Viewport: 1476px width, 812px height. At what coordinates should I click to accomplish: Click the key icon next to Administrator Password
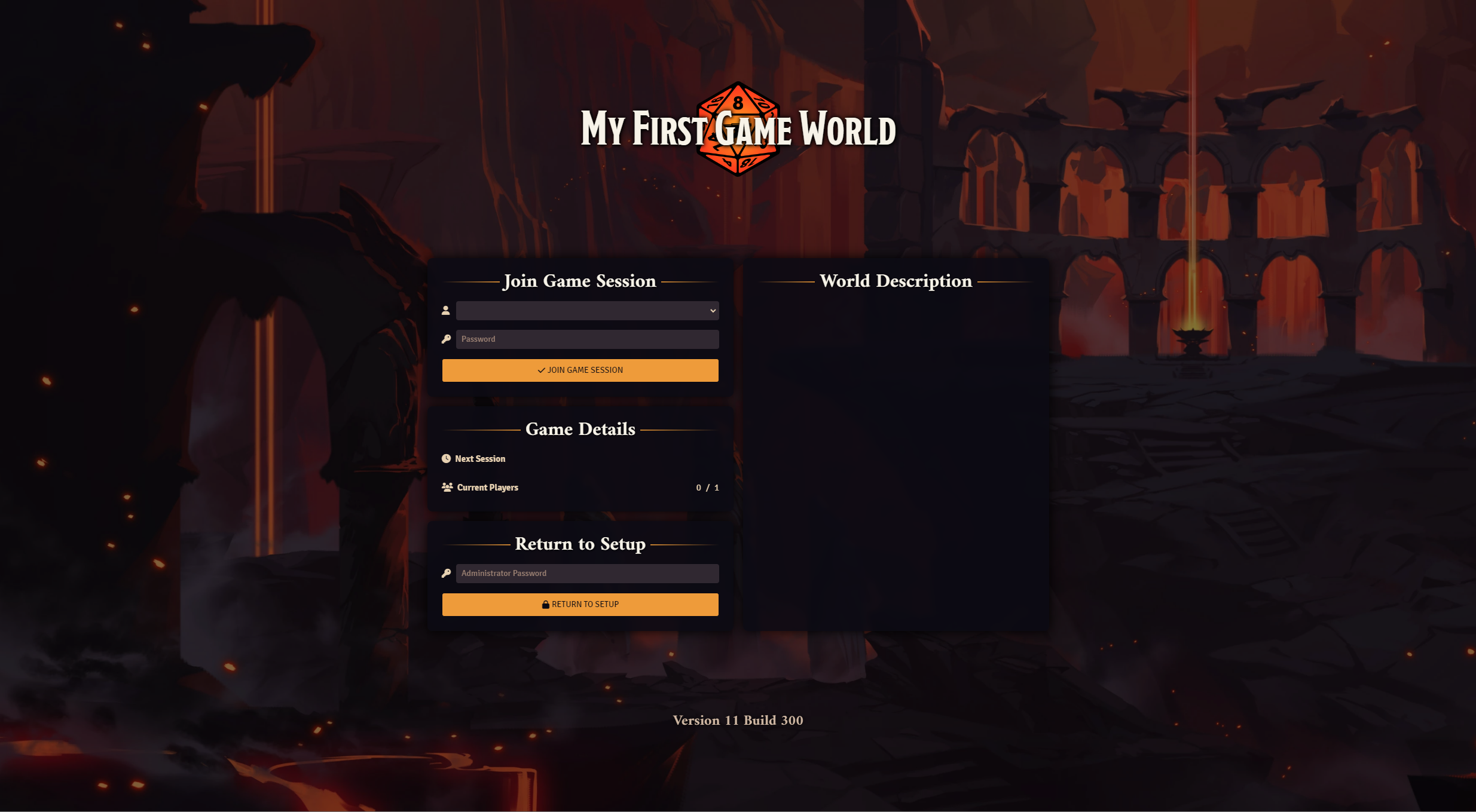(446, 573)
